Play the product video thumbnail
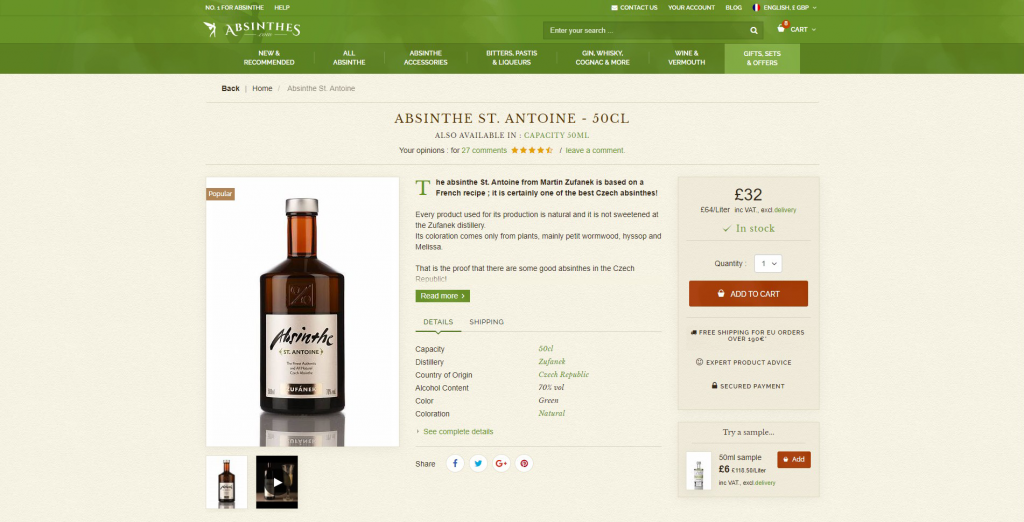This screenshot has height=522, width=1024. pyautogui.click(x=277, y=482)
